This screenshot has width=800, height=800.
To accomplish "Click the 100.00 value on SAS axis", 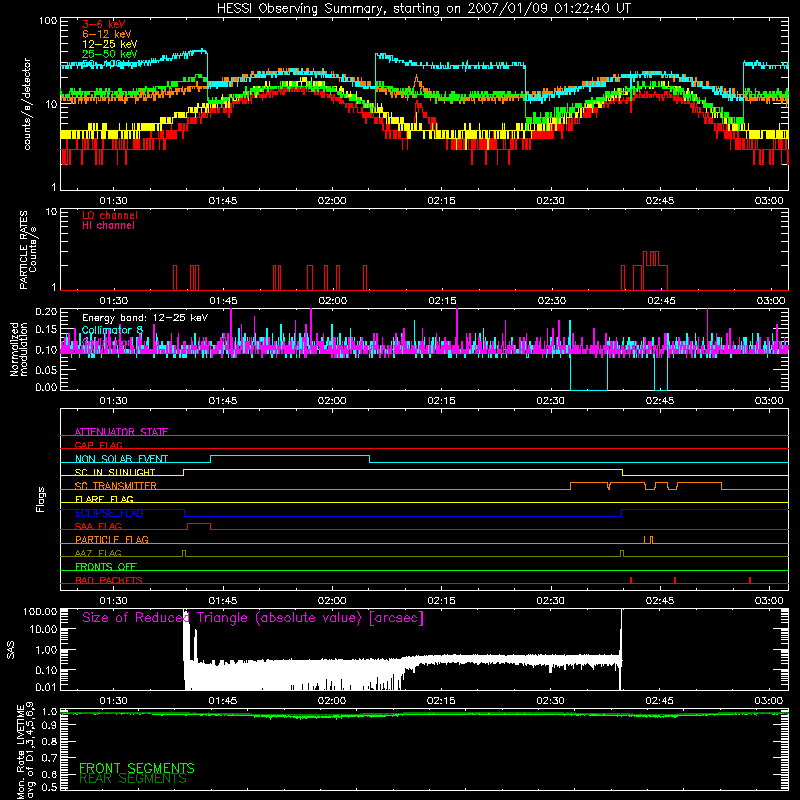I will [40, 611].
